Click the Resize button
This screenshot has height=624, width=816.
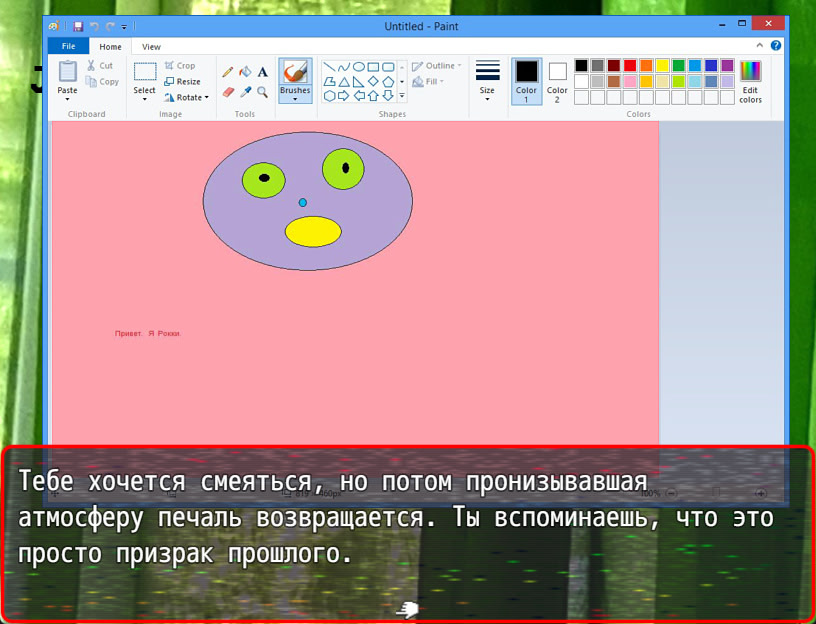[182, 81]
